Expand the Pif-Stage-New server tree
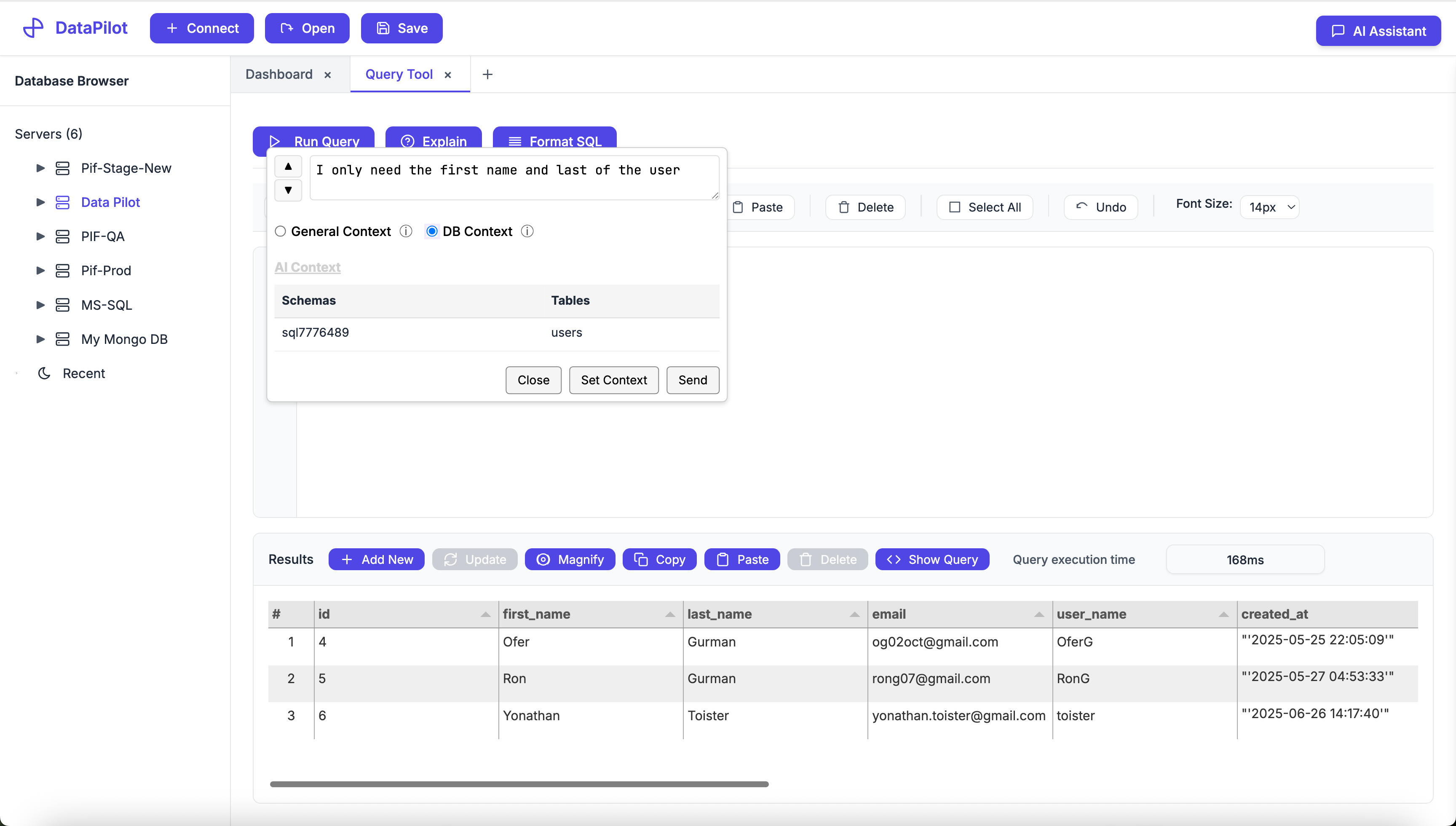The image size is (1456, 826). click(40, 169)
